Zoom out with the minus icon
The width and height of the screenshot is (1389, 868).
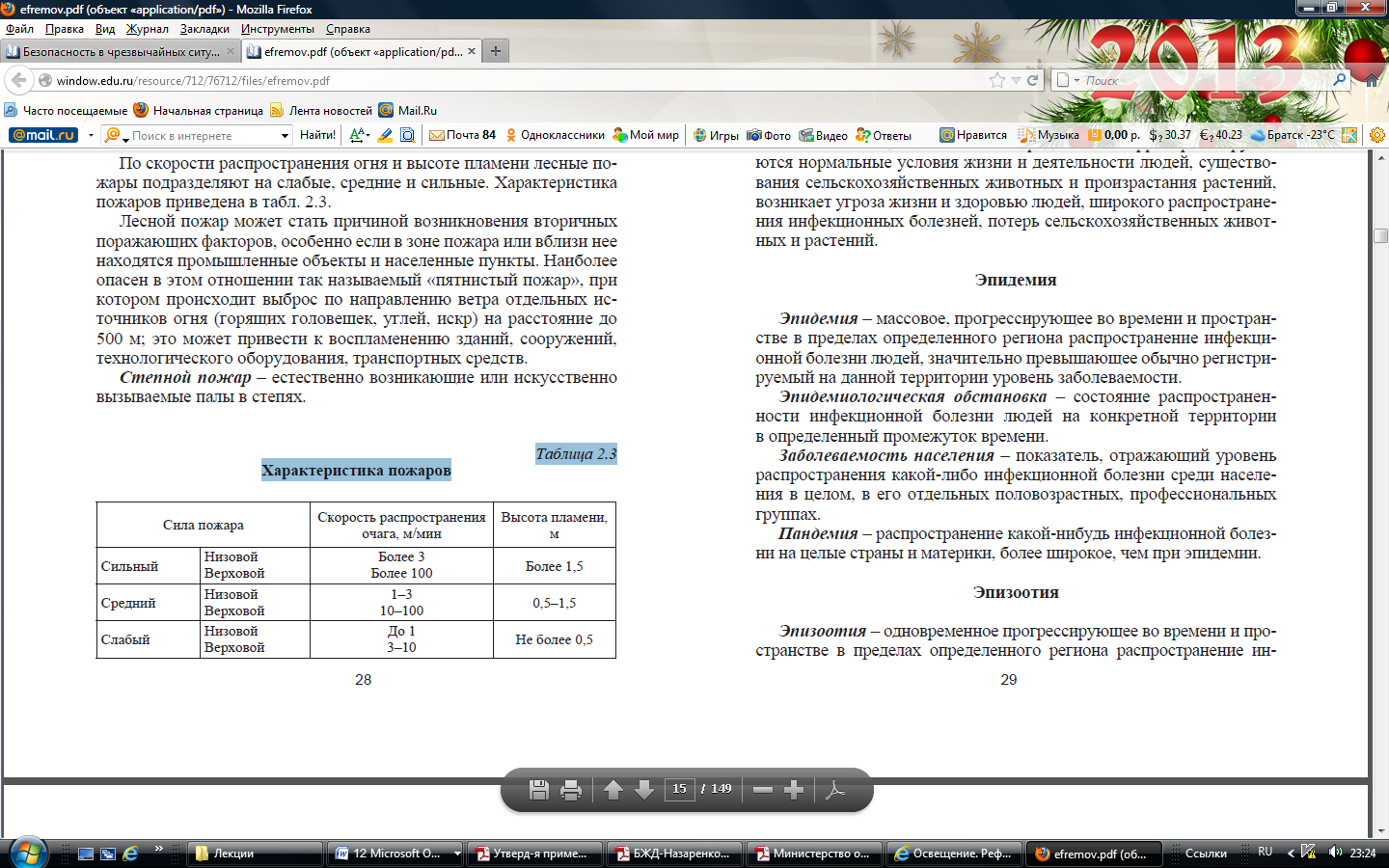click(763, 790)
